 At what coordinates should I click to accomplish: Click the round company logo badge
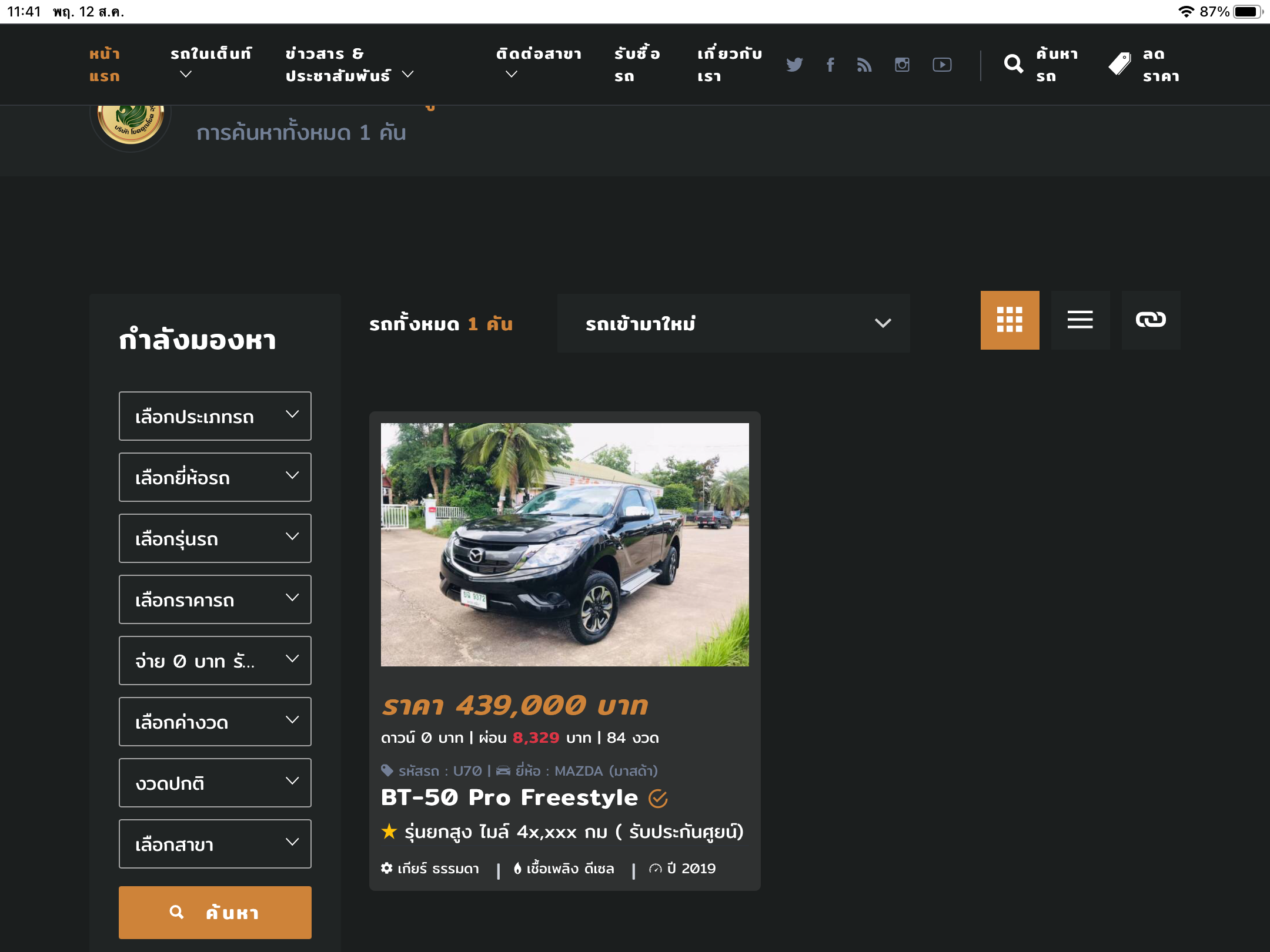(131, 123)
